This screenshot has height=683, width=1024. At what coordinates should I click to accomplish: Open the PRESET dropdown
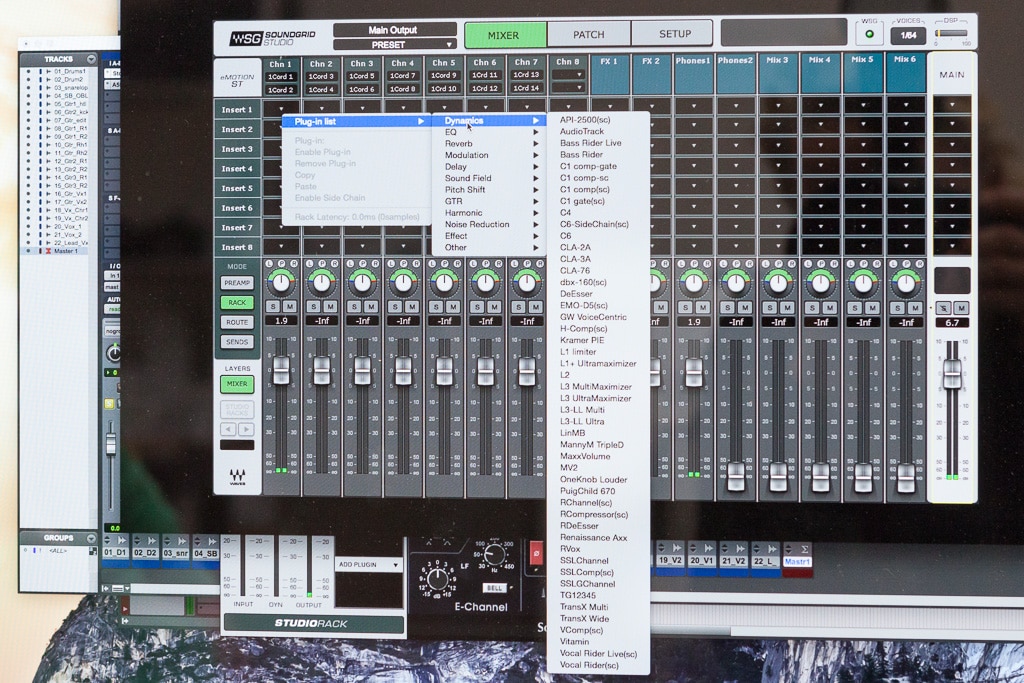point(395,45)
